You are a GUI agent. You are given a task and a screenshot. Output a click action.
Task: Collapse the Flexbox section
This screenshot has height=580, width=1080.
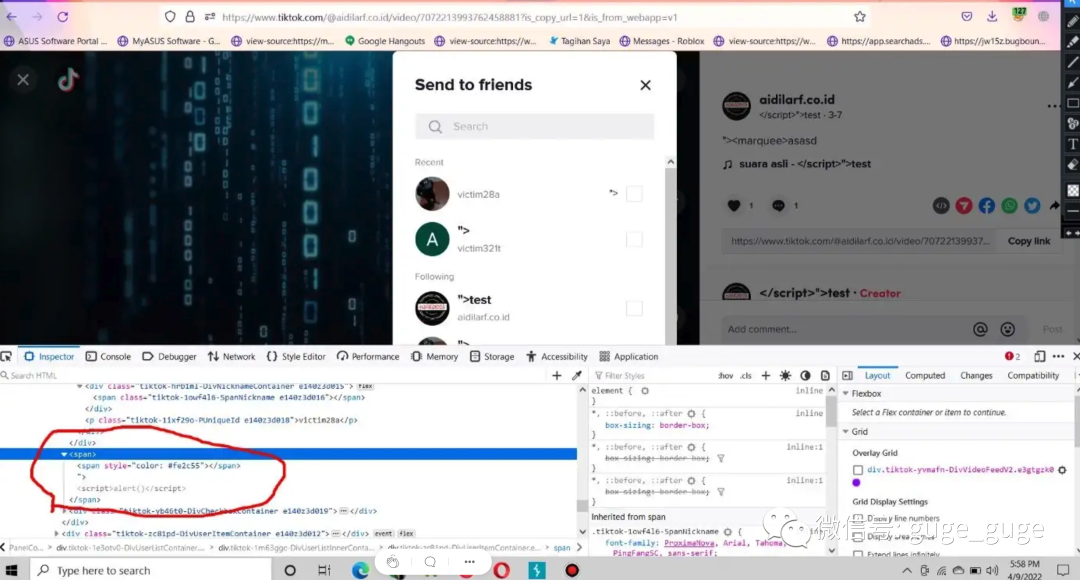tap(846, 393)
